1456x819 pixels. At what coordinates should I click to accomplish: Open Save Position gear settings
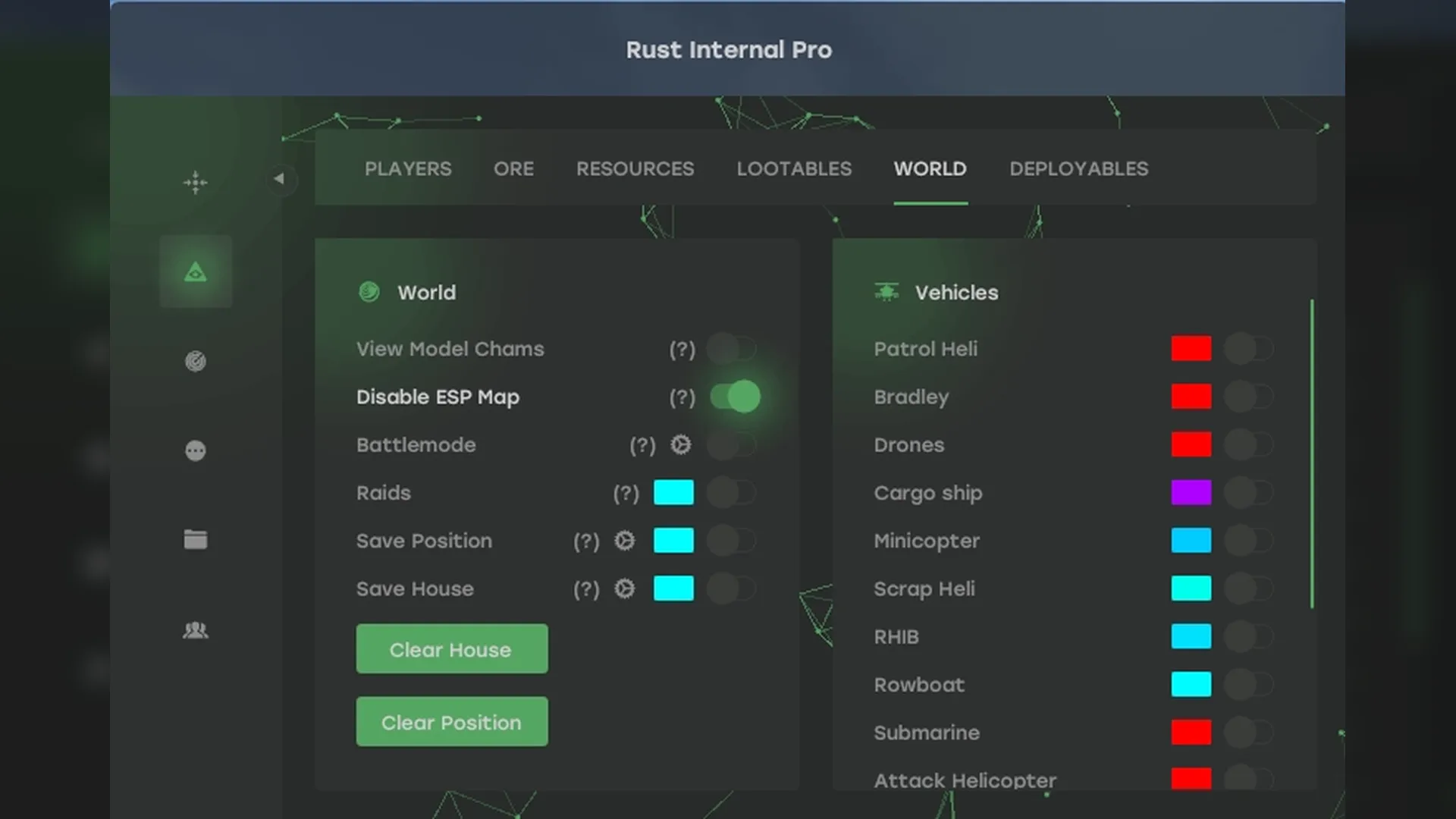click(x=624, y=541)
